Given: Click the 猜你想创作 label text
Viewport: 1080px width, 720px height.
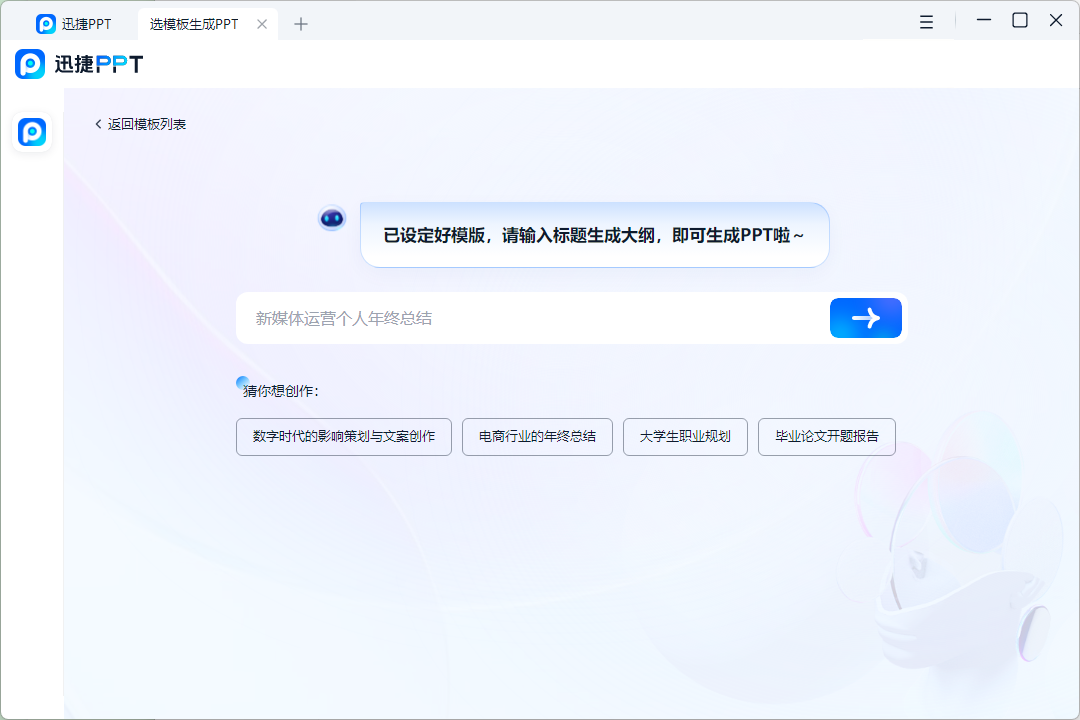Looking at the screenshot, I should 280,391.
